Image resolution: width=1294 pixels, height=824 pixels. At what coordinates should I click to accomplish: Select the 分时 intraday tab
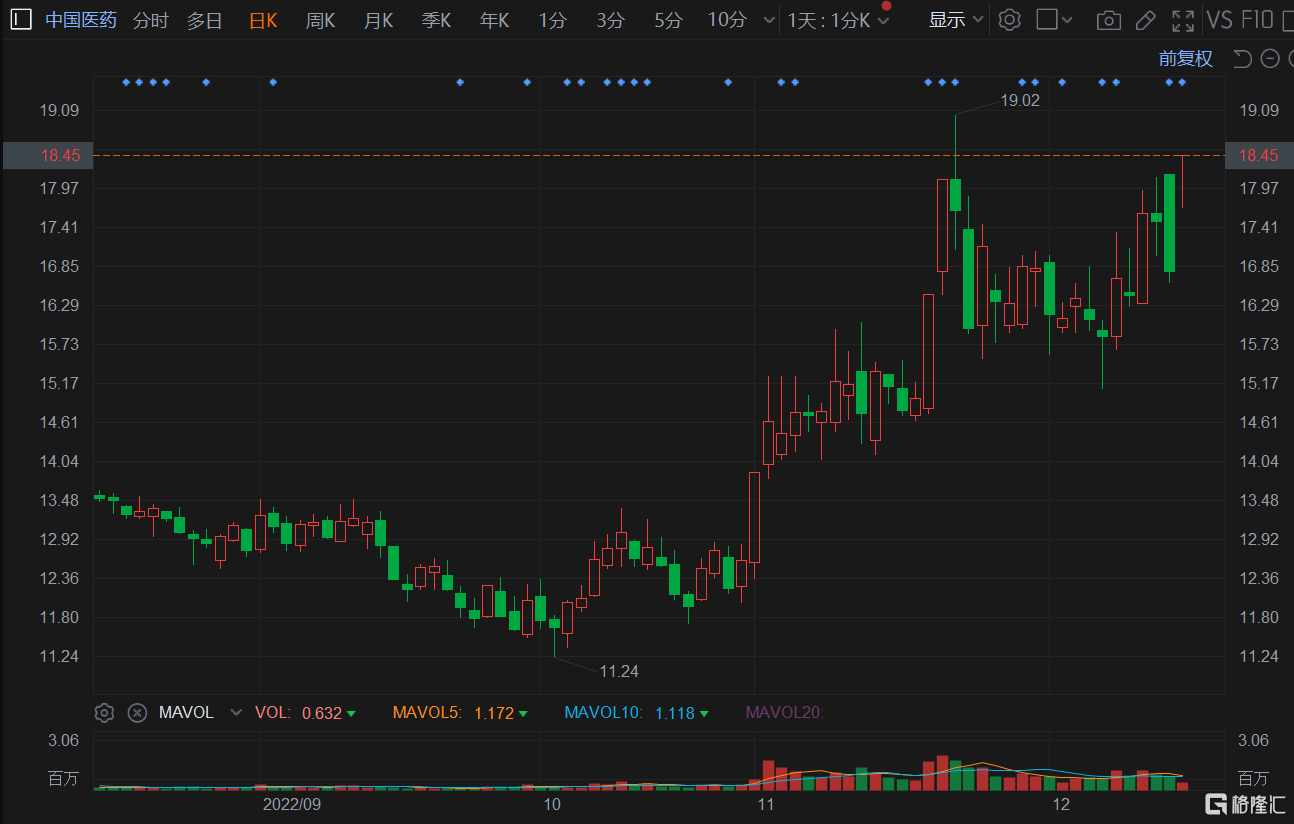[x=151, y=20]
